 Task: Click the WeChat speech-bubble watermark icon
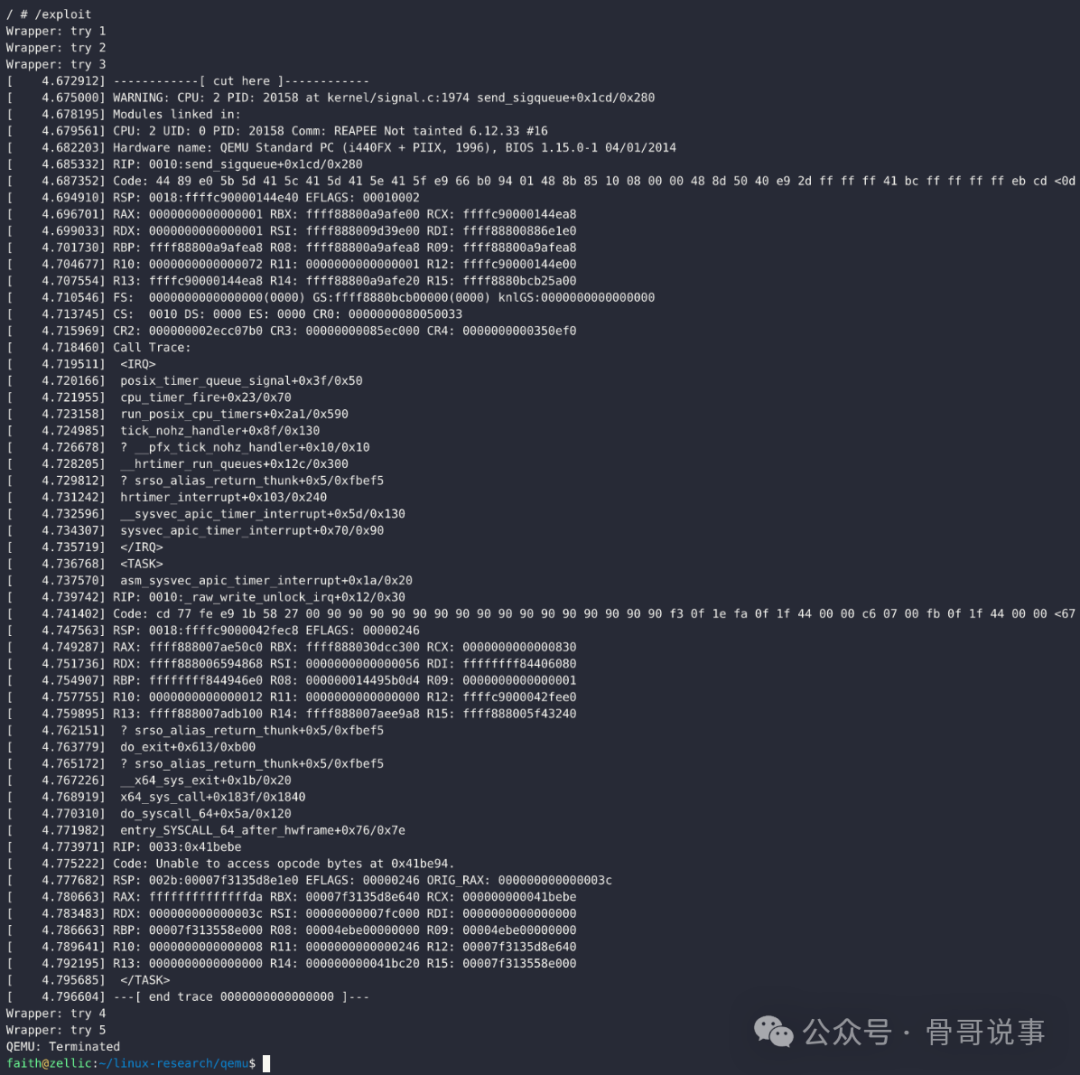(772, 1032)
